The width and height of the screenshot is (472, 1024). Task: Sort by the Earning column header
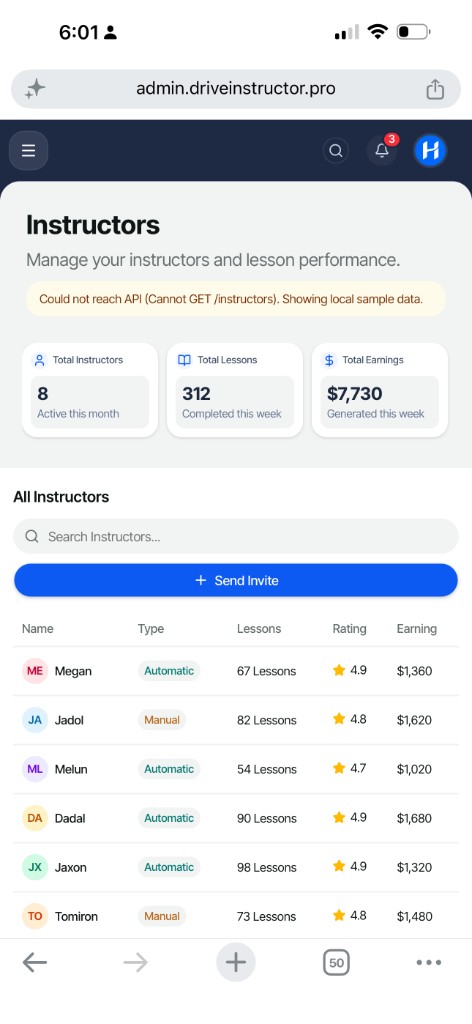pyautogui.click(x=417, y=629)
